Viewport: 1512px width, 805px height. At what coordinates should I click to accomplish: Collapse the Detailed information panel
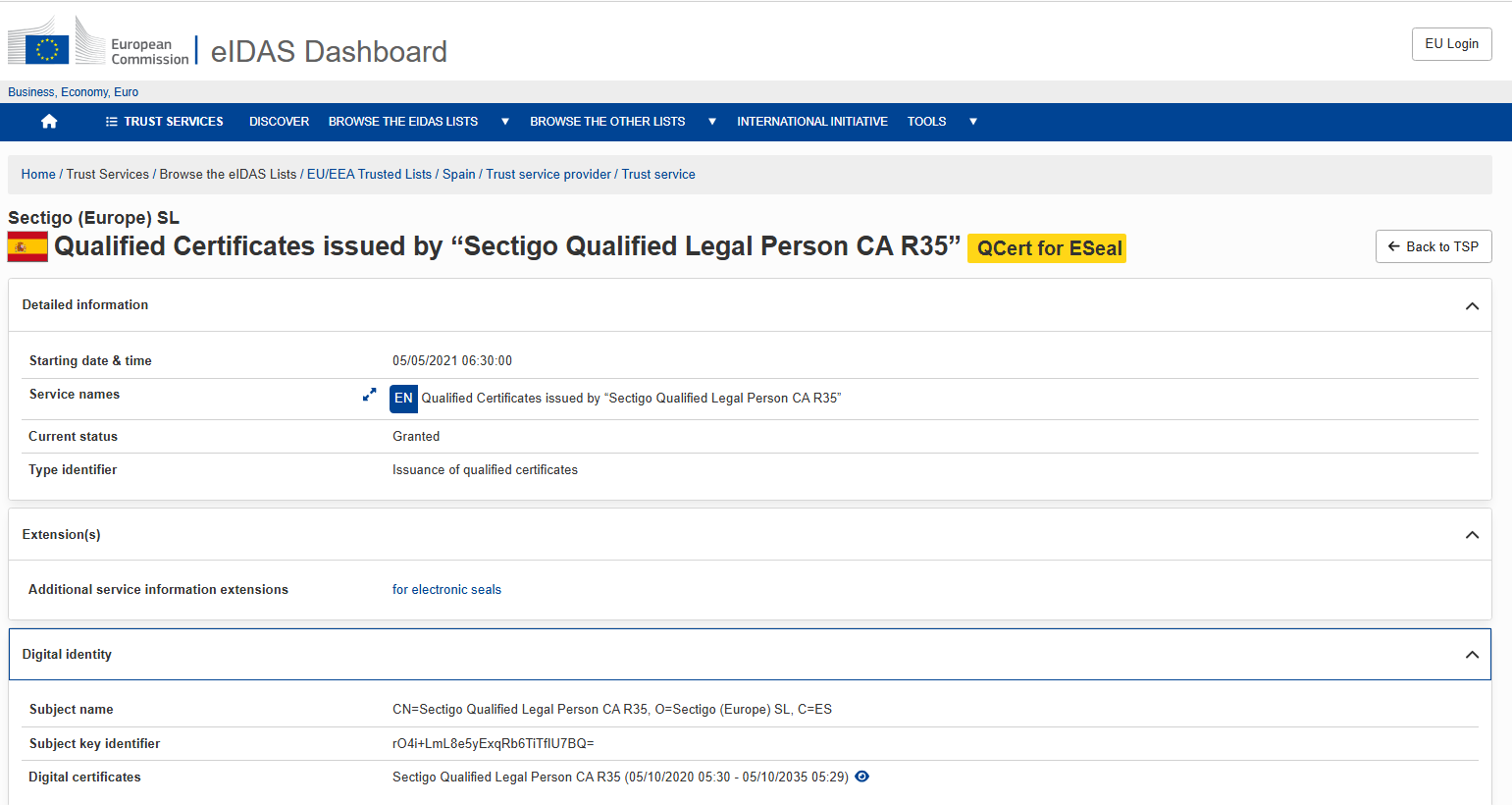(x=1472, y=306)
